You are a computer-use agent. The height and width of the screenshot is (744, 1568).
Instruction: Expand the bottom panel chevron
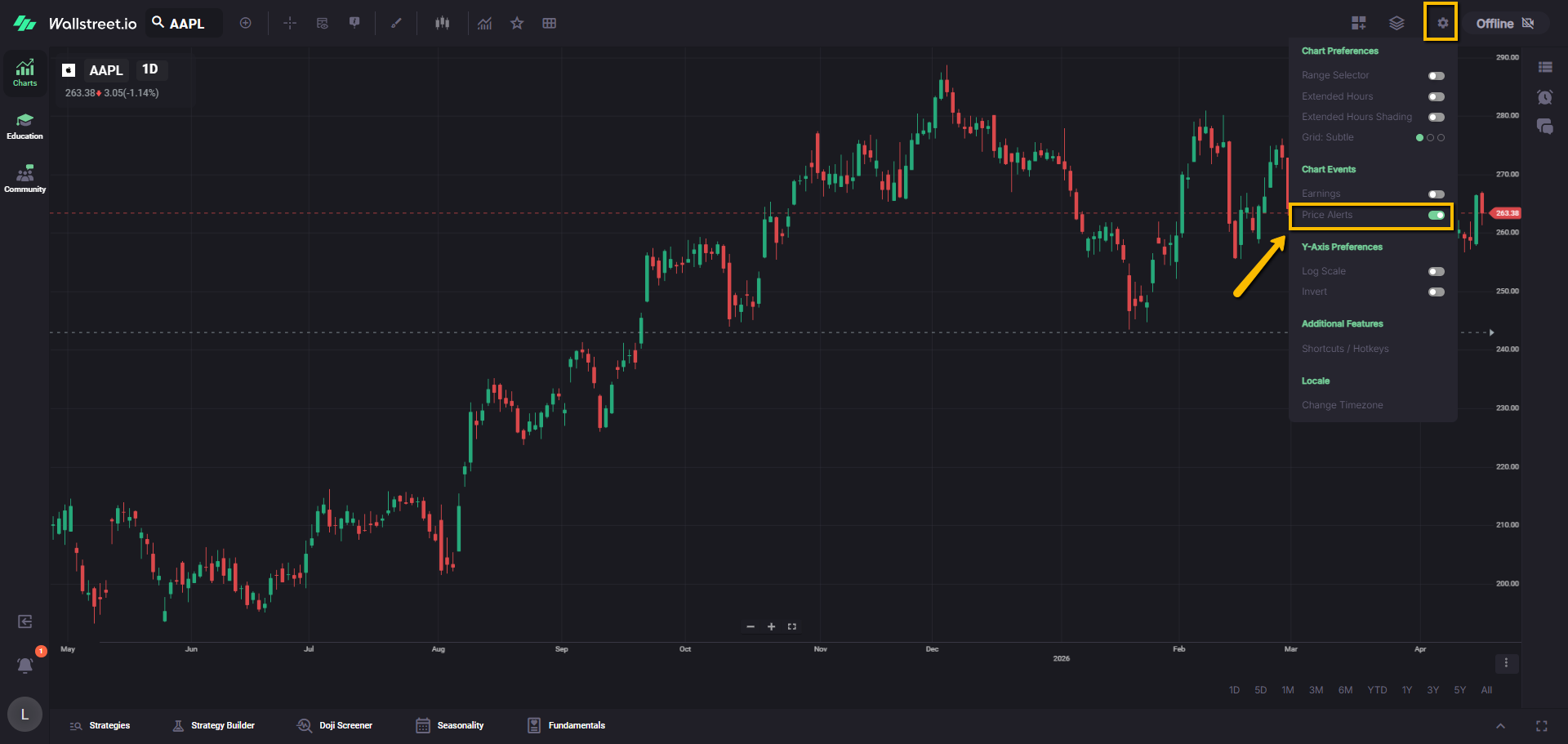[1500, 726]
